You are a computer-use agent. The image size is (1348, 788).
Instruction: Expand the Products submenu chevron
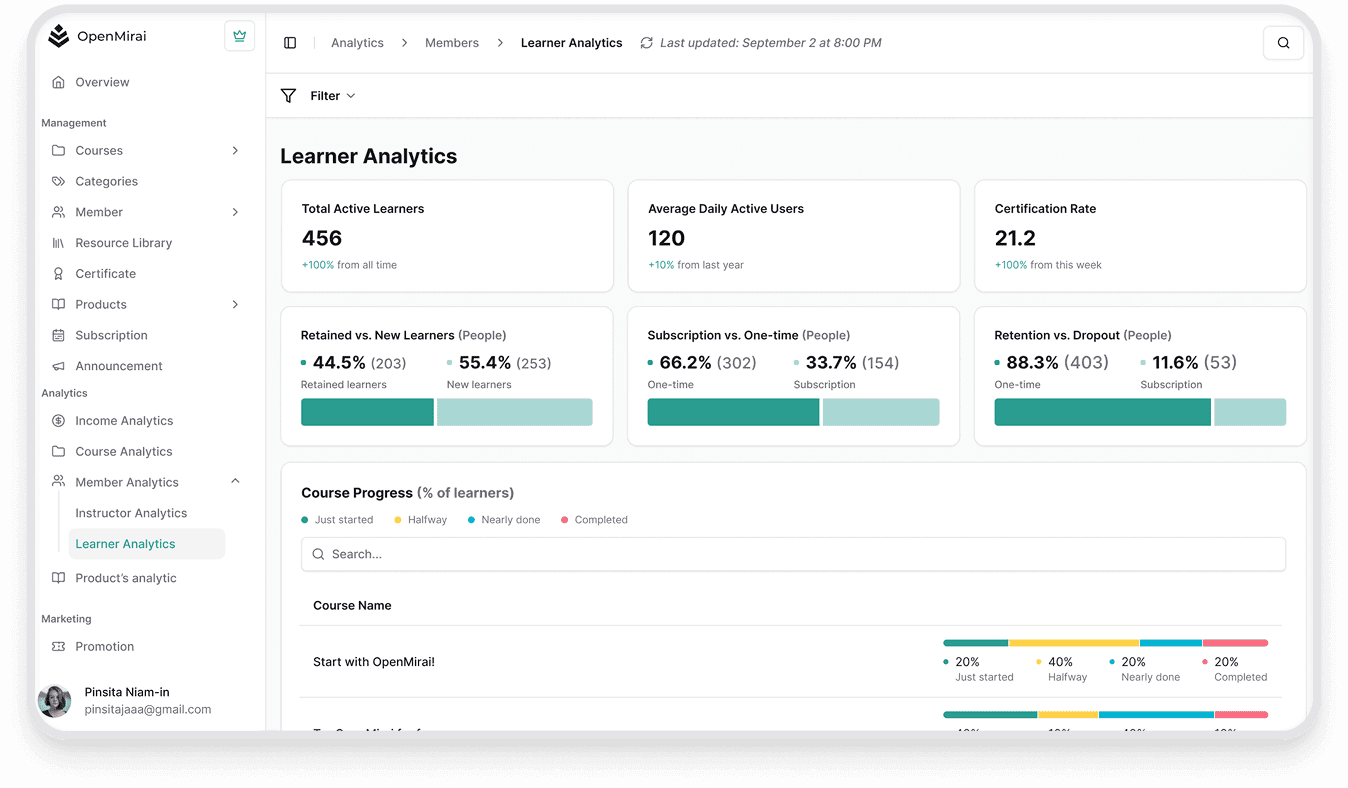pyautogui.click(x=235, y=305)
